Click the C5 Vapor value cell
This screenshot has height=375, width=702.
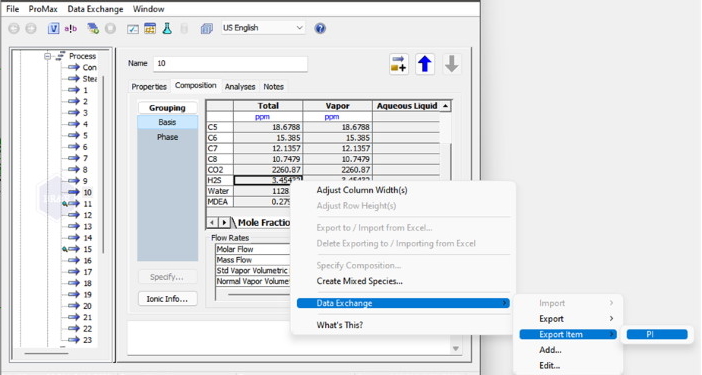[x=338, y=127]
